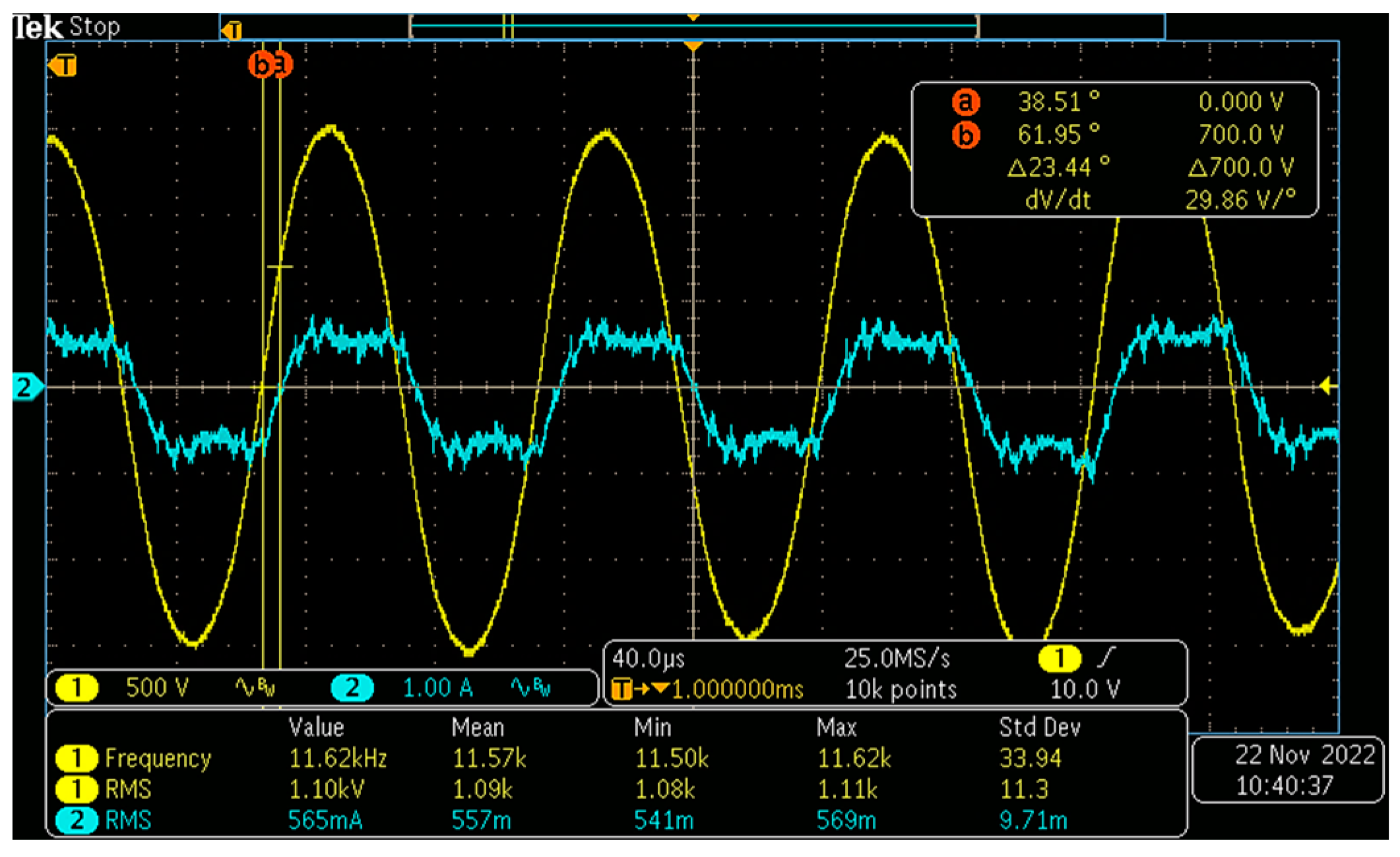Click the channel 1 badge on Frequency row
Screen dimensions: 1400x857
tap(77, 758)
